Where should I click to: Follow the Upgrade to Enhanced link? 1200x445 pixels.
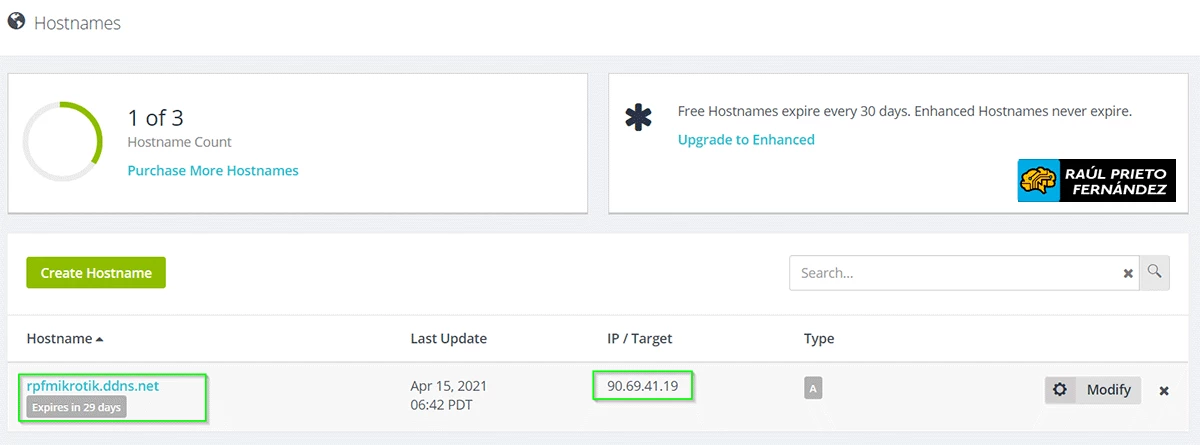[746, 140]
